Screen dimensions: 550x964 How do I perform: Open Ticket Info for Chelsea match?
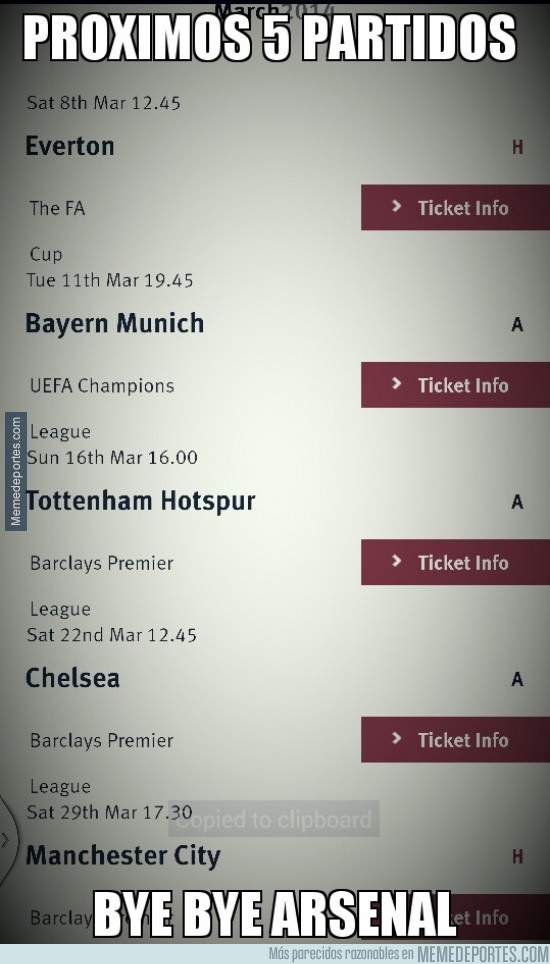[455, 740]
